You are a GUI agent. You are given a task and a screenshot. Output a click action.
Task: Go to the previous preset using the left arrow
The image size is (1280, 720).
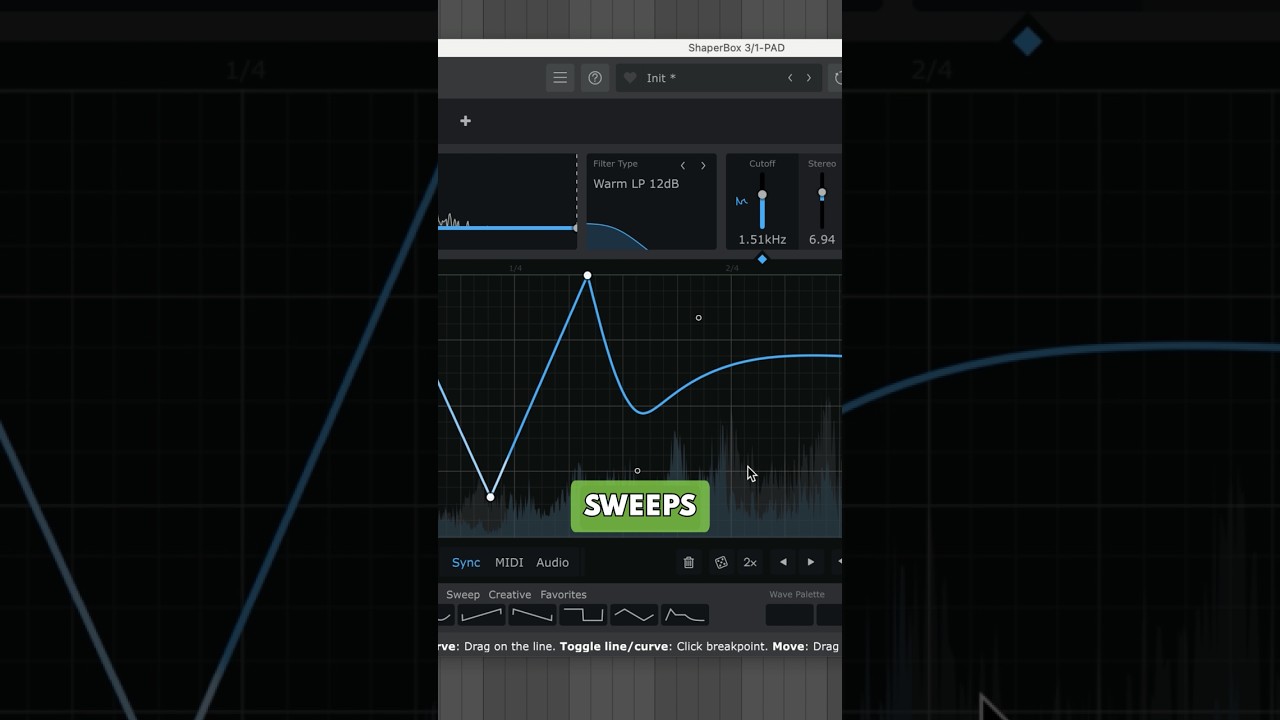click(790, 78)
